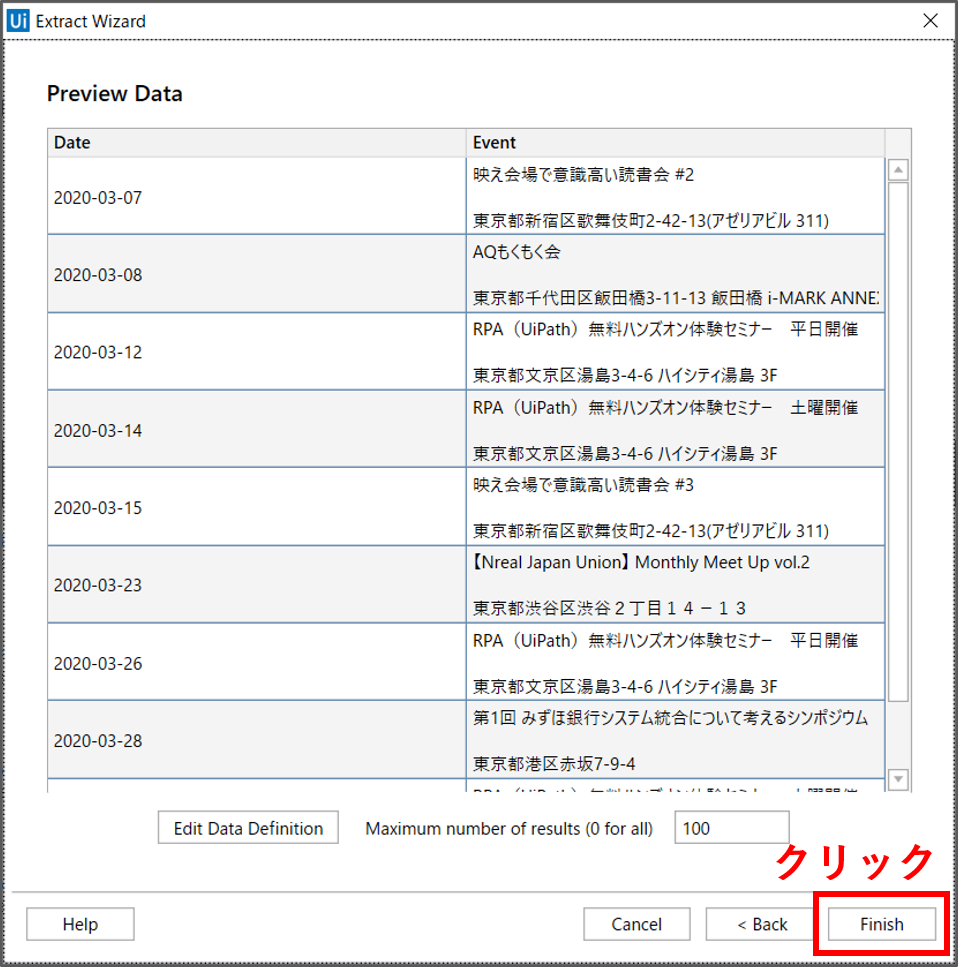Click the scrollbar down arrow in preview table
963x967 pixels.
tap(898, 778)
